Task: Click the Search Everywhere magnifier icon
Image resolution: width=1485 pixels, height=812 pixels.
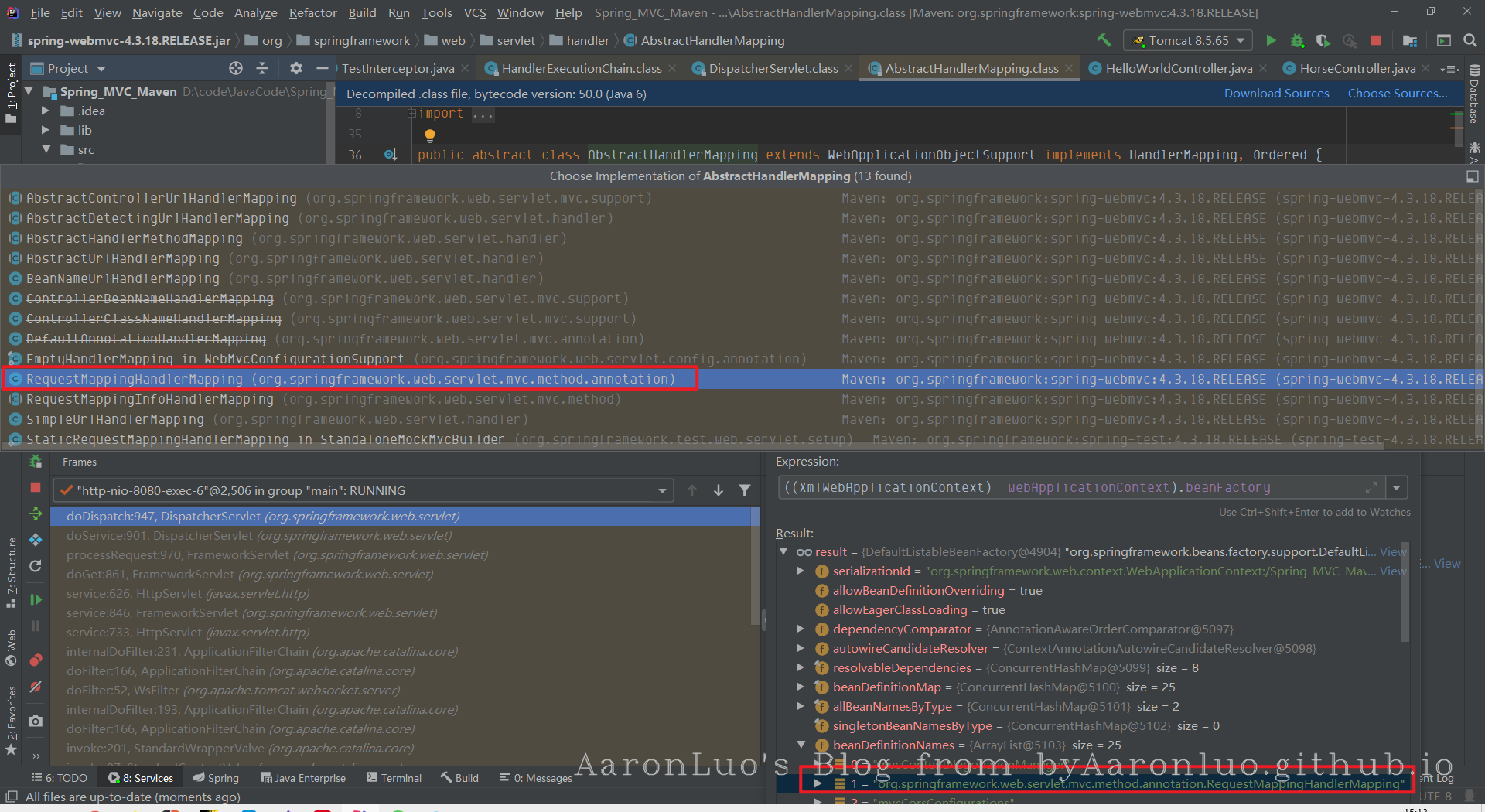Action: [x=1470, y=40]
